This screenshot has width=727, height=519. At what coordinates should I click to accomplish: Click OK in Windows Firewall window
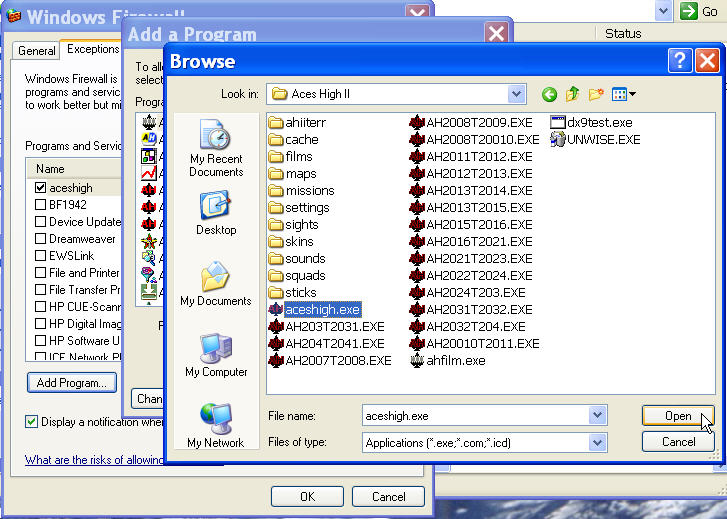(307, 497)
